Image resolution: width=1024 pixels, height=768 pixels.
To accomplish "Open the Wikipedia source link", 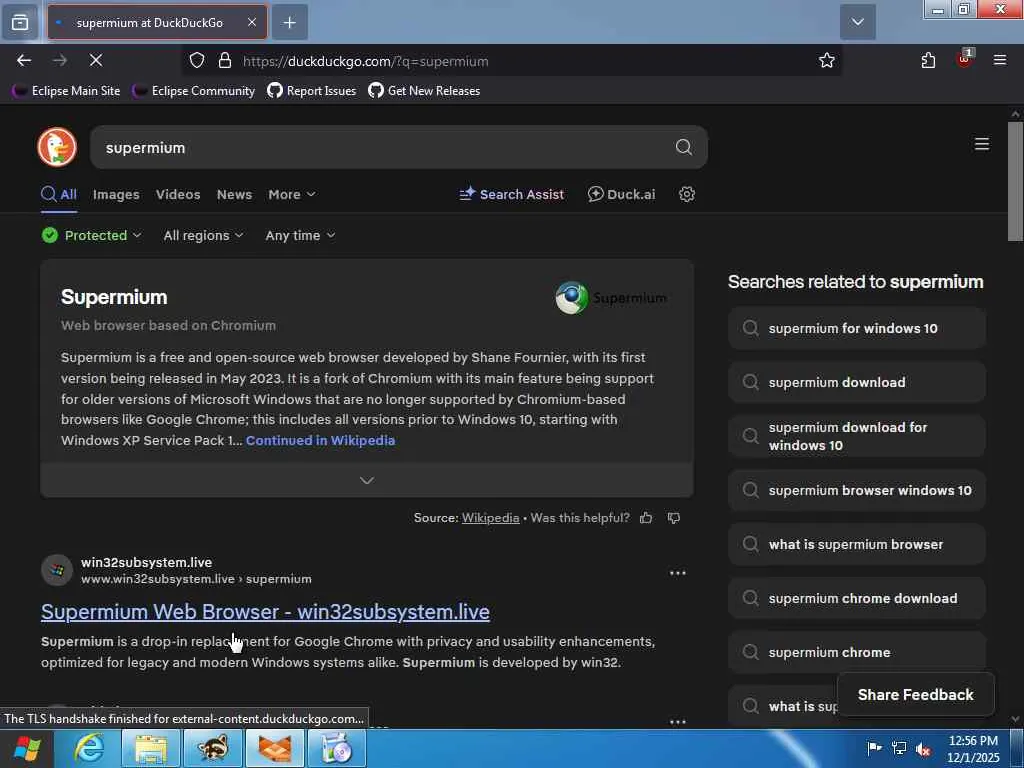I will pyautogui.click(x=490, y=518).
